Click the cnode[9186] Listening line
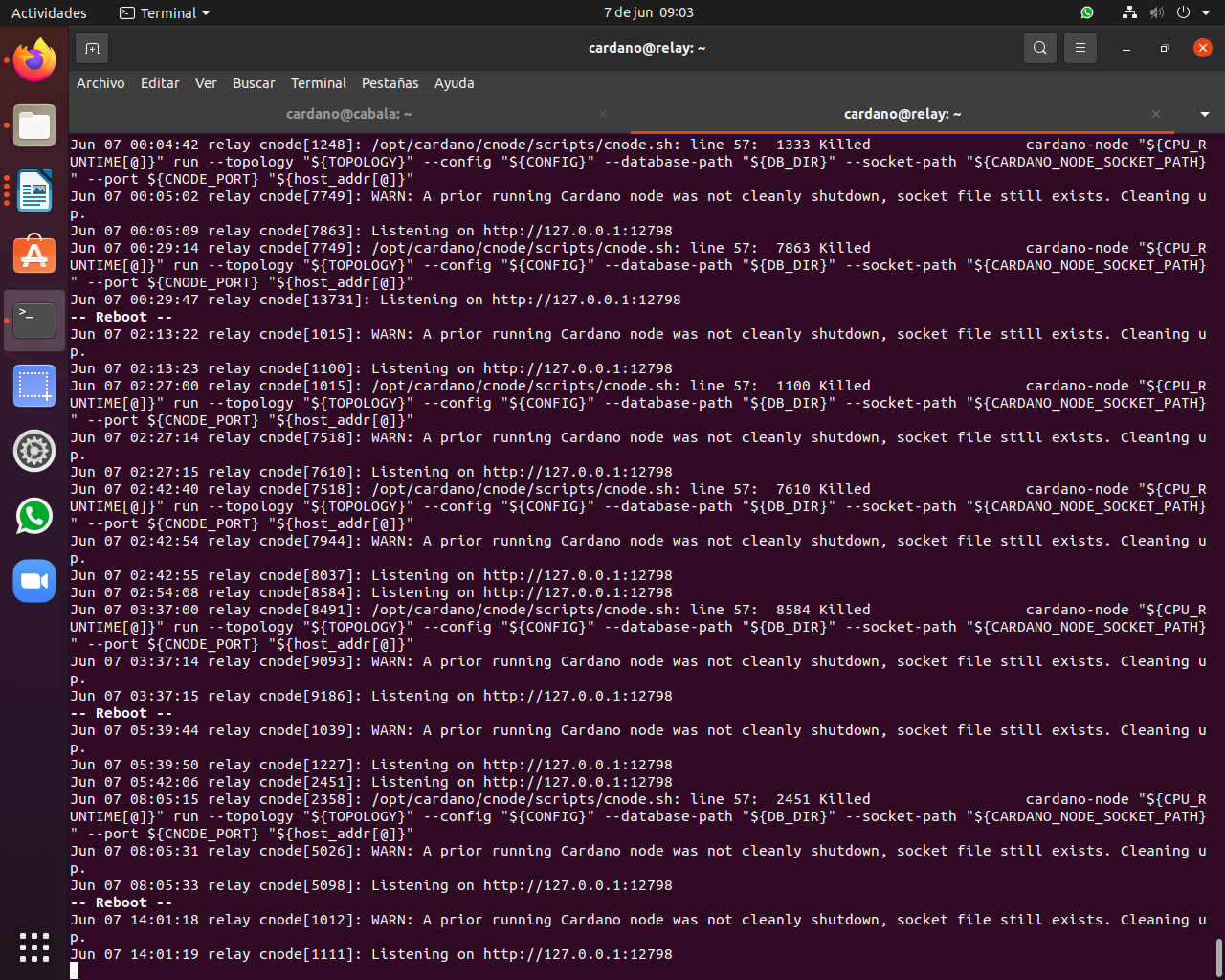The height and width of the screenshot is (980, 1225). coord(371,696)
